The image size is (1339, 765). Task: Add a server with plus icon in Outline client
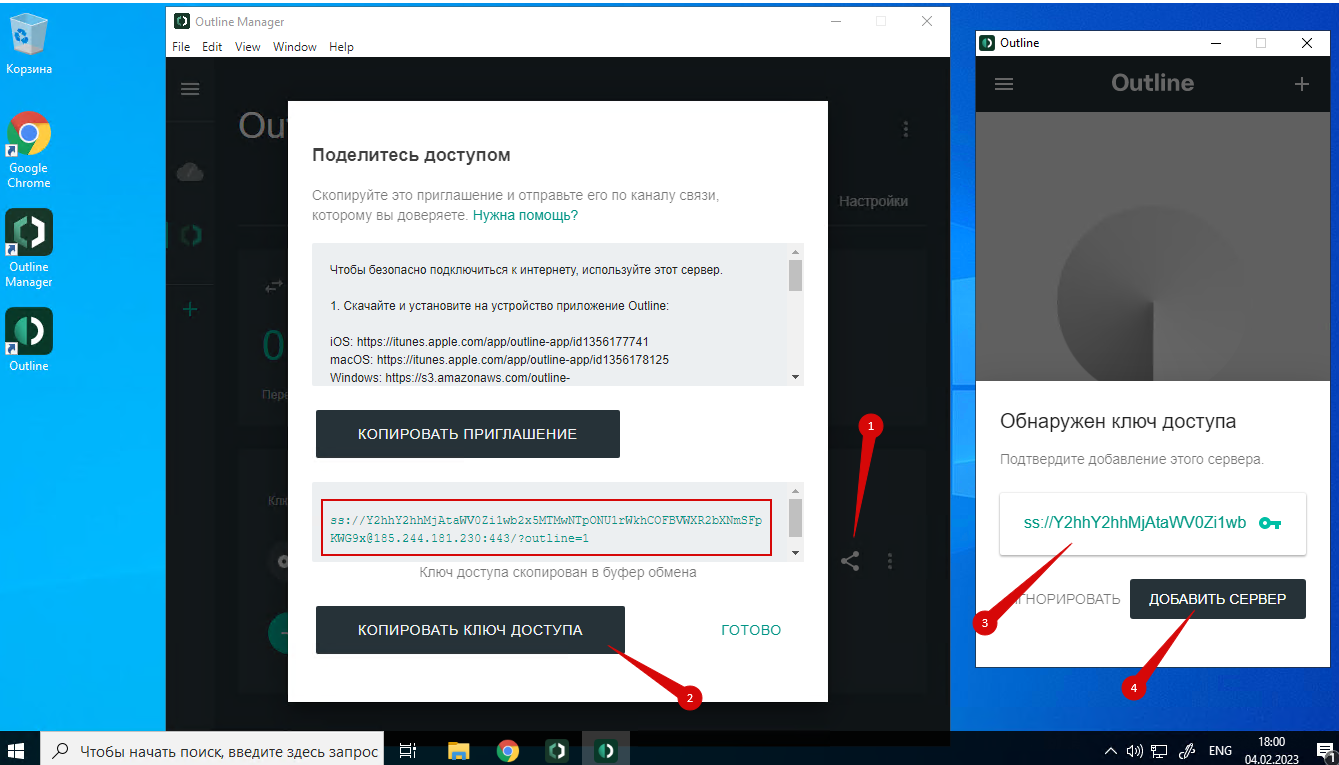tap(1301, 84)
